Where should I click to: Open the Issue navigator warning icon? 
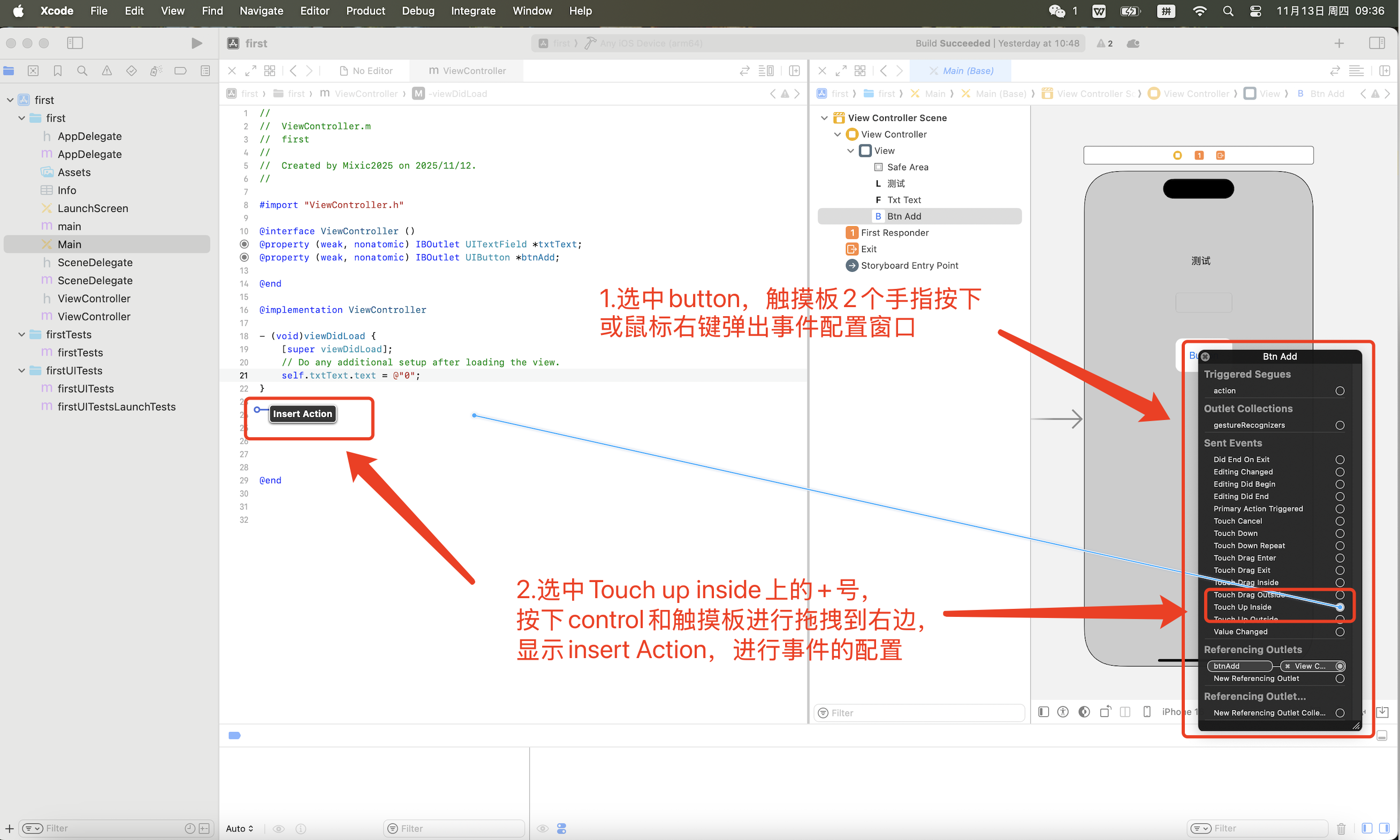106,71
